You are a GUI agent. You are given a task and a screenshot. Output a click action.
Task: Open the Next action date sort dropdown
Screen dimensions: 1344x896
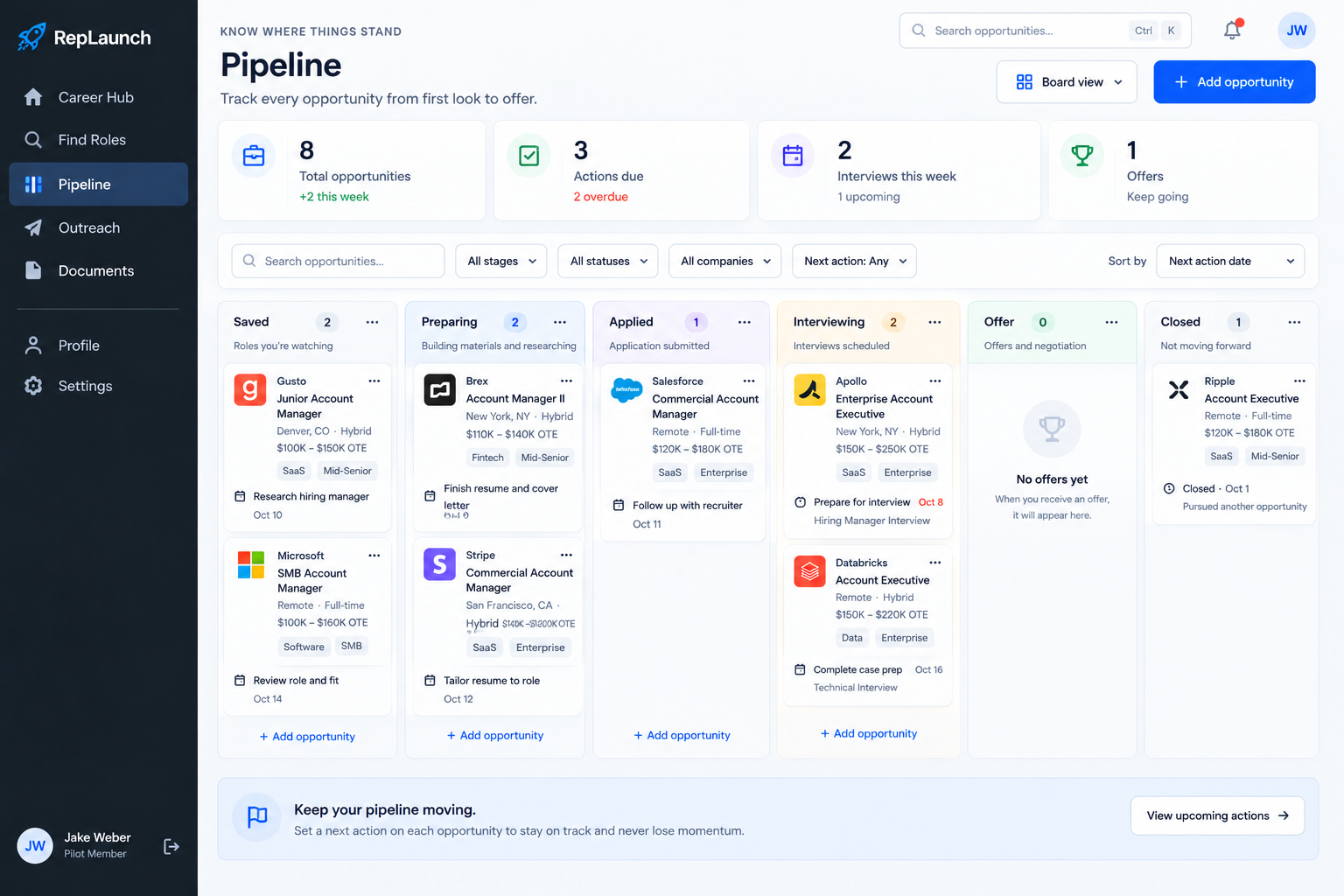tap(1230, 261)
